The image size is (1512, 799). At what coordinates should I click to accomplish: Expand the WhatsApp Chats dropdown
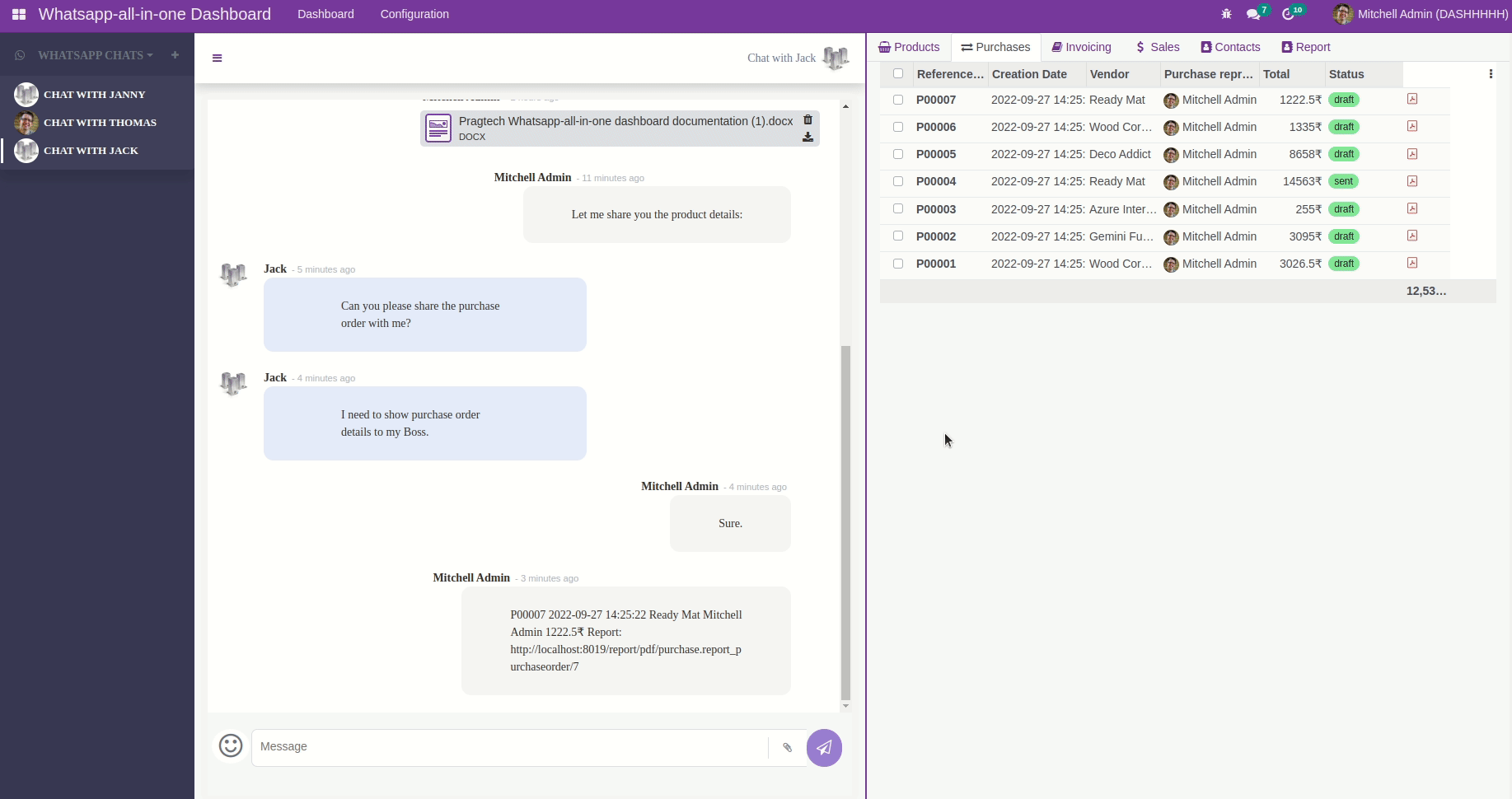coord(96,55)
